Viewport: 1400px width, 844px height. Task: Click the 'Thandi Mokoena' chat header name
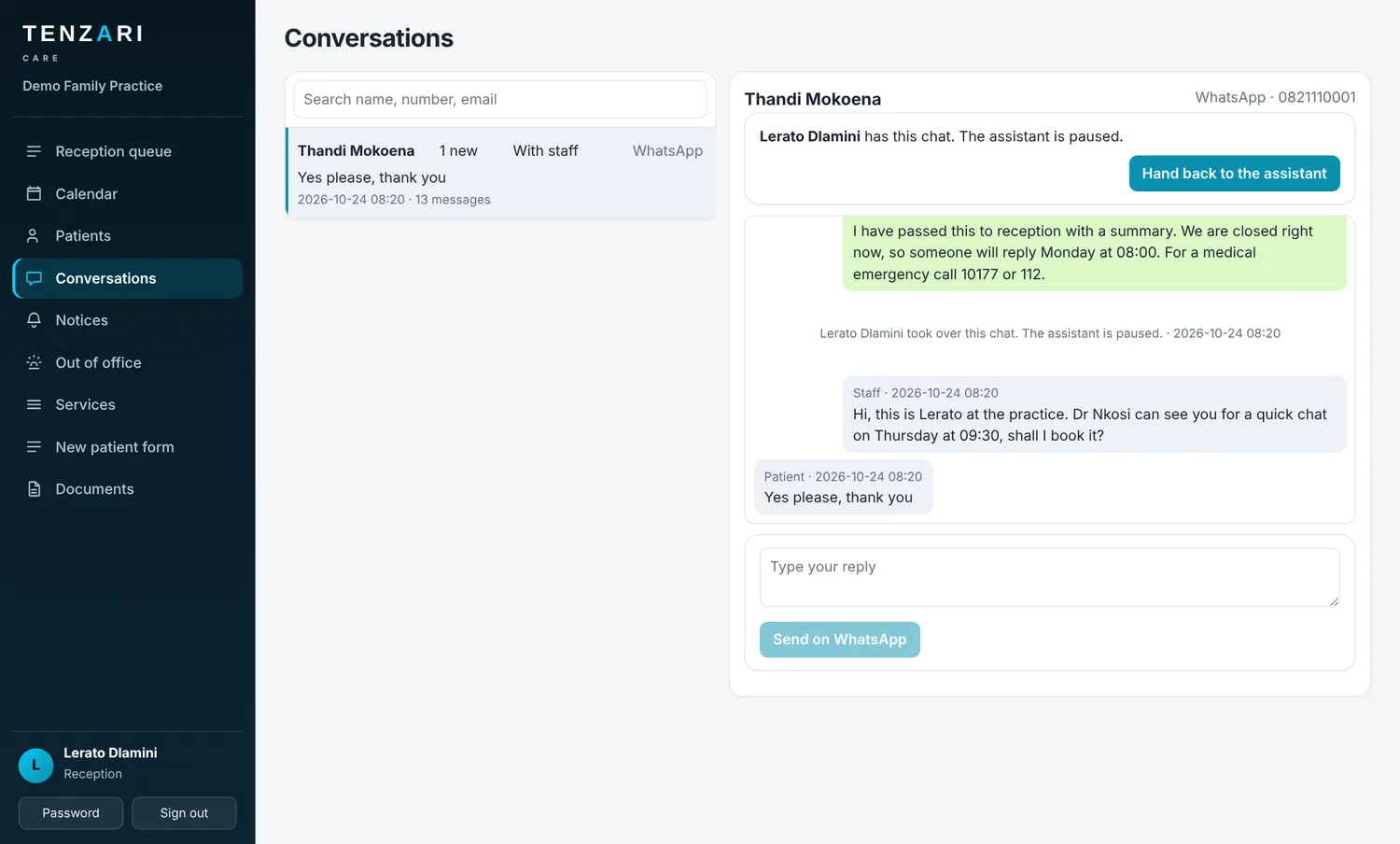pyautogui.click(x=812, y=99)
